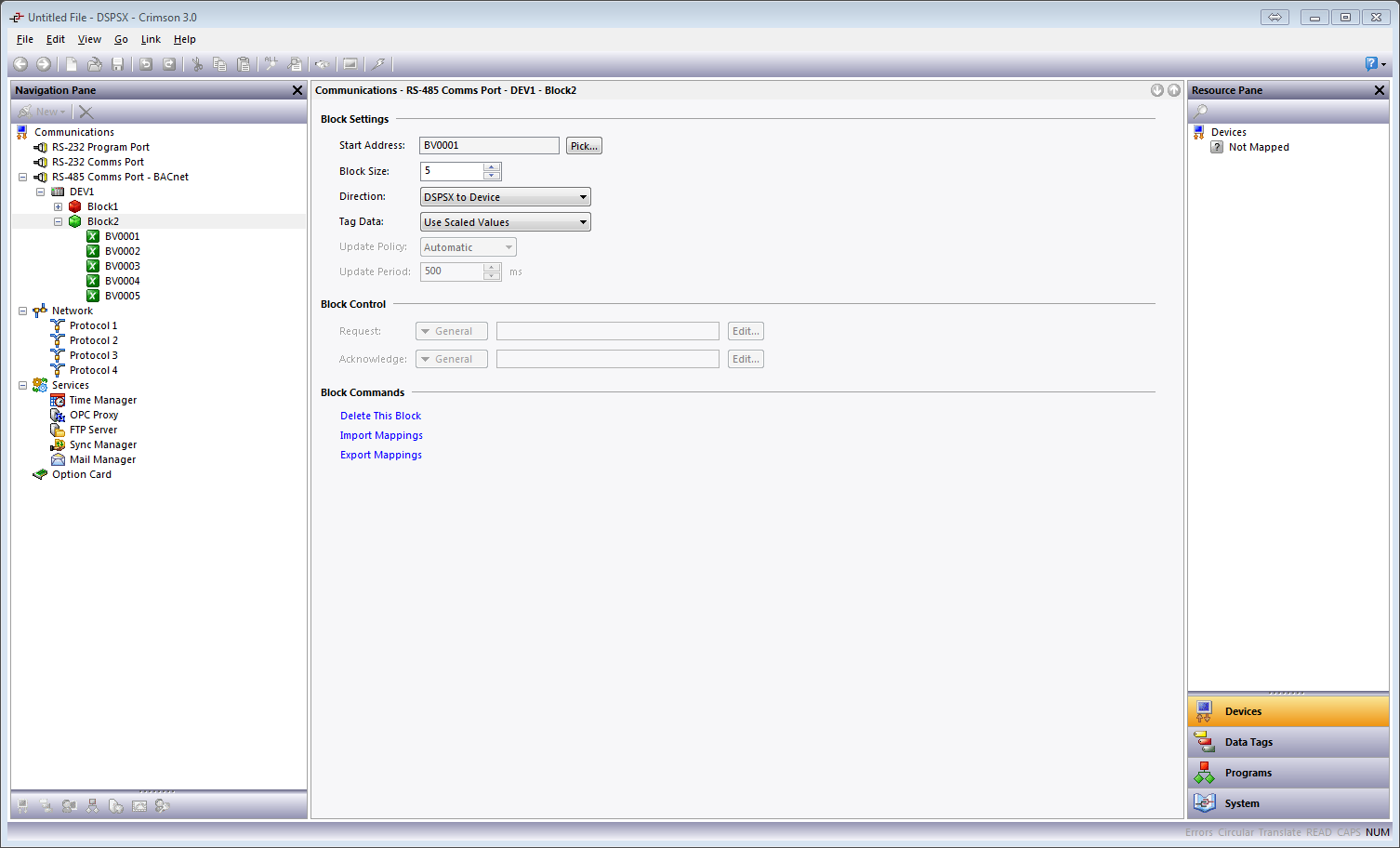
Task: Click the Open file folder icon
Action: coord(95,64)
